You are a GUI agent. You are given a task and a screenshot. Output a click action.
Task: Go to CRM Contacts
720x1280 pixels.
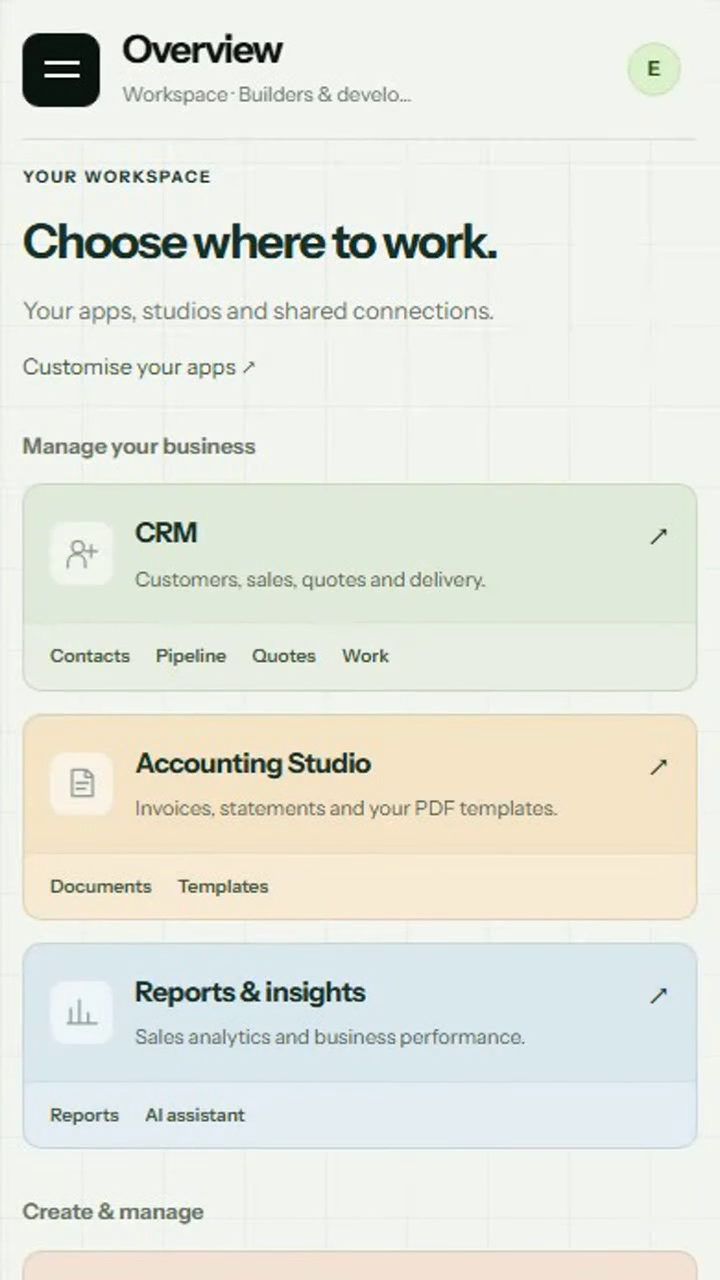90,656
